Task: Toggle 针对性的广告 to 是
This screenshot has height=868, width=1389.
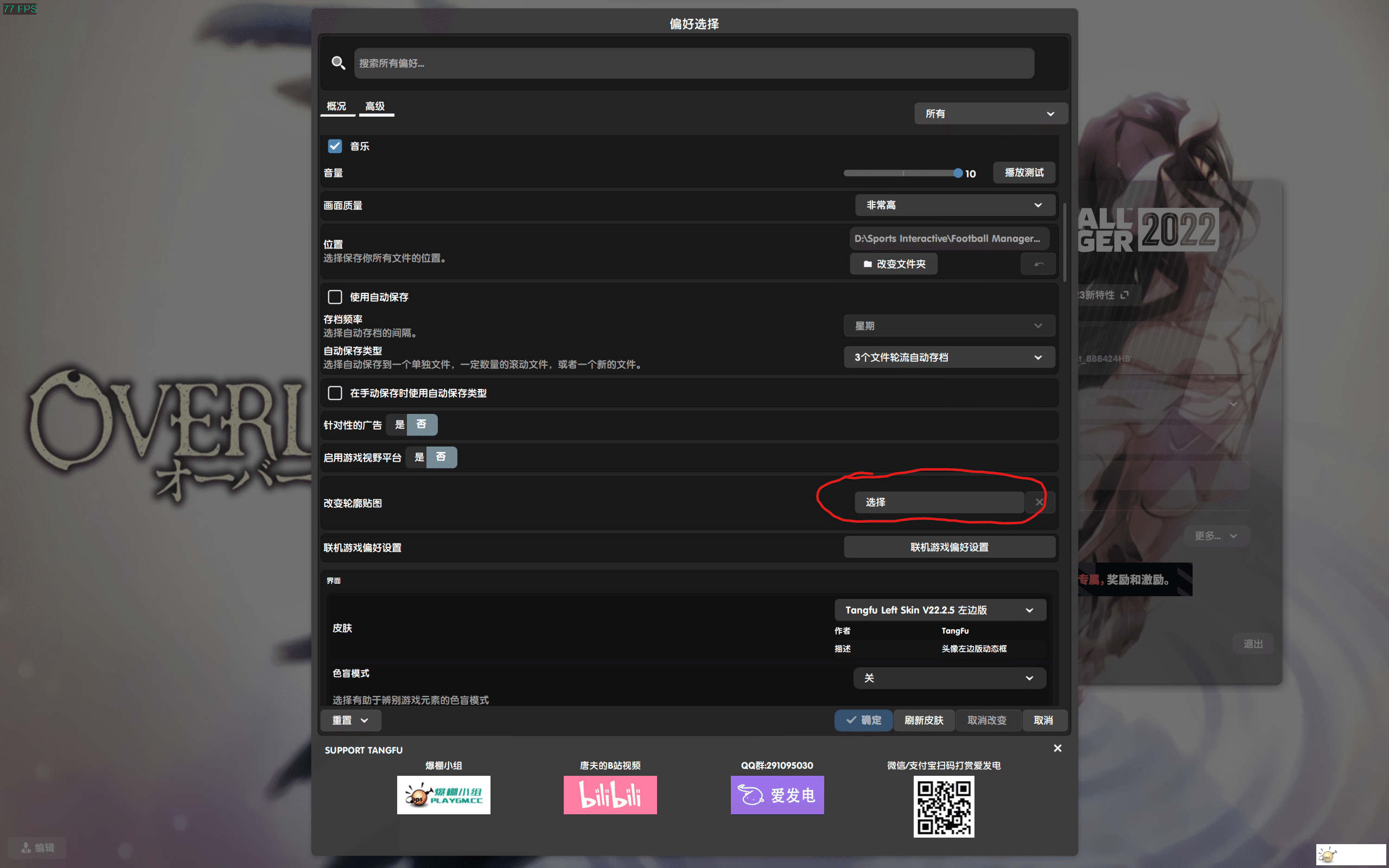Action: 399,425
